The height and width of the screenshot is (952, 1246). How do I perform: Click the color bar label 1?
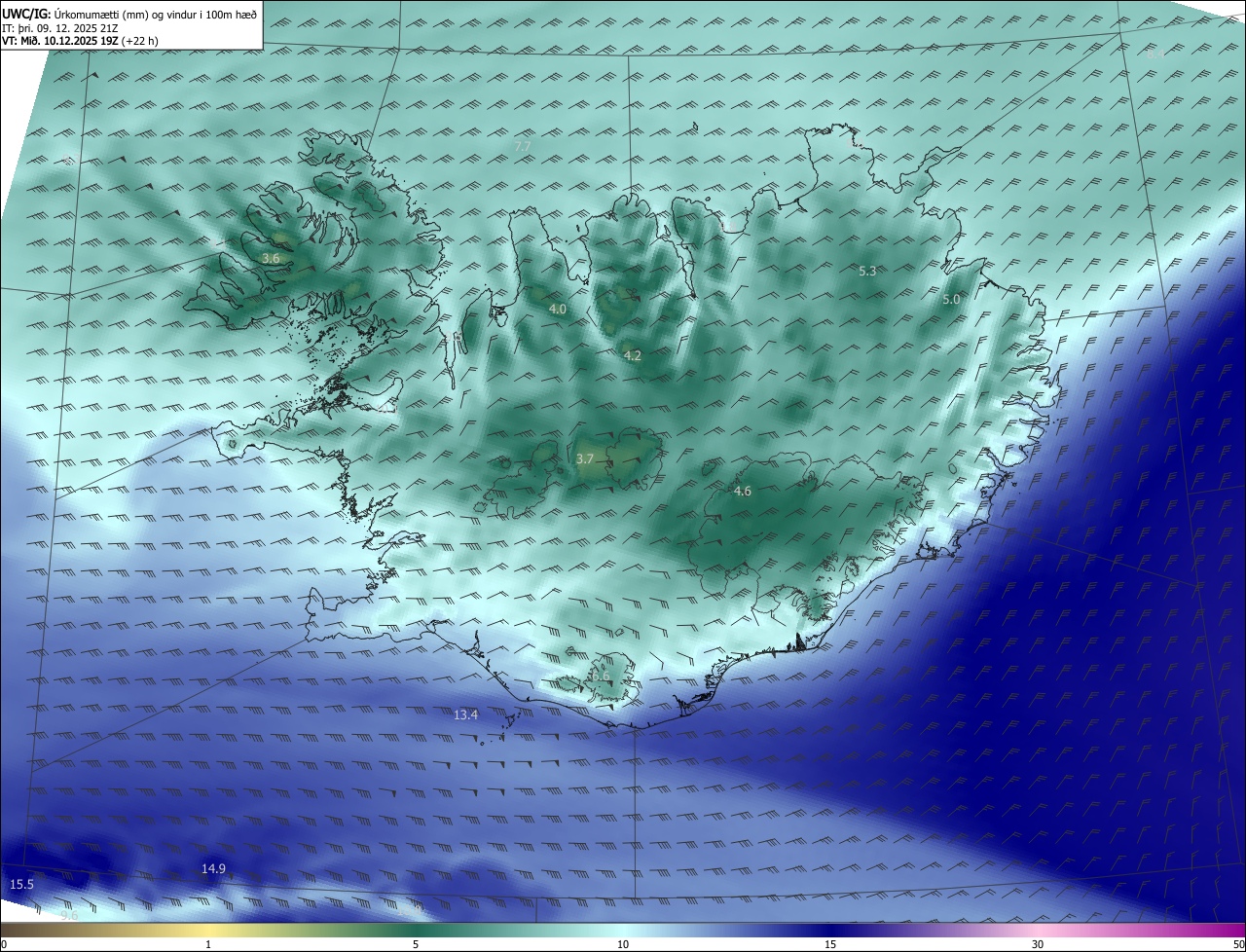[x=208, y=944]
